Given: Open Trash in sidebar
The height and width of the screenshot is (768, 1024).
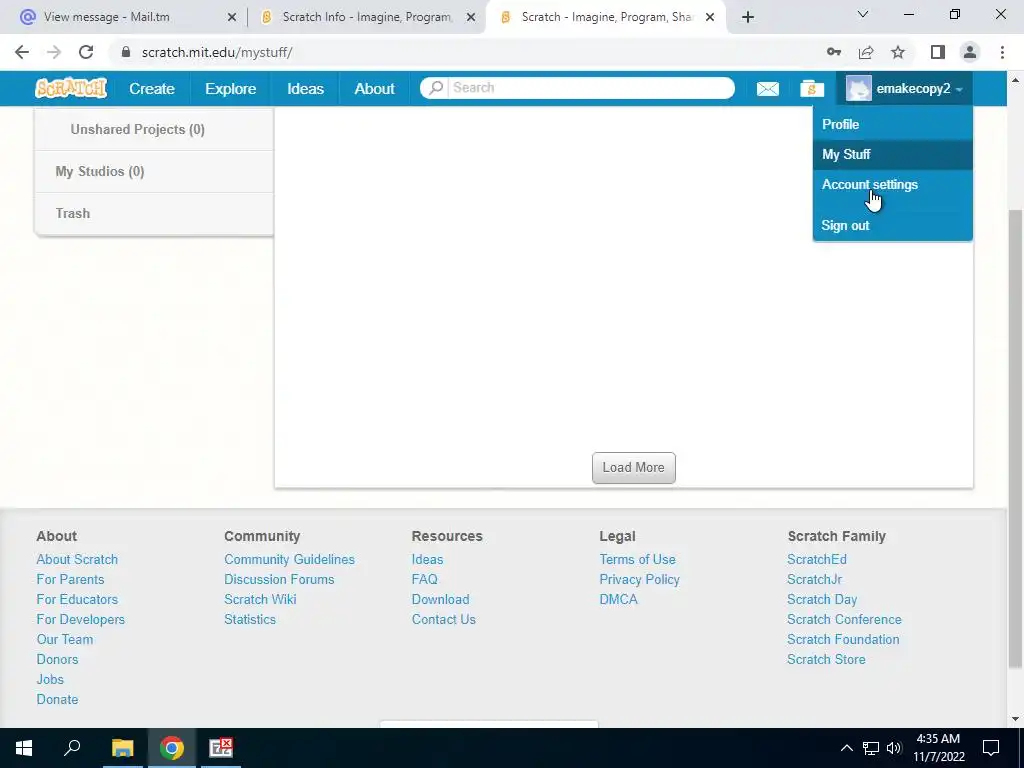Looking at the screenshot, I should click(x=153, y=213).
